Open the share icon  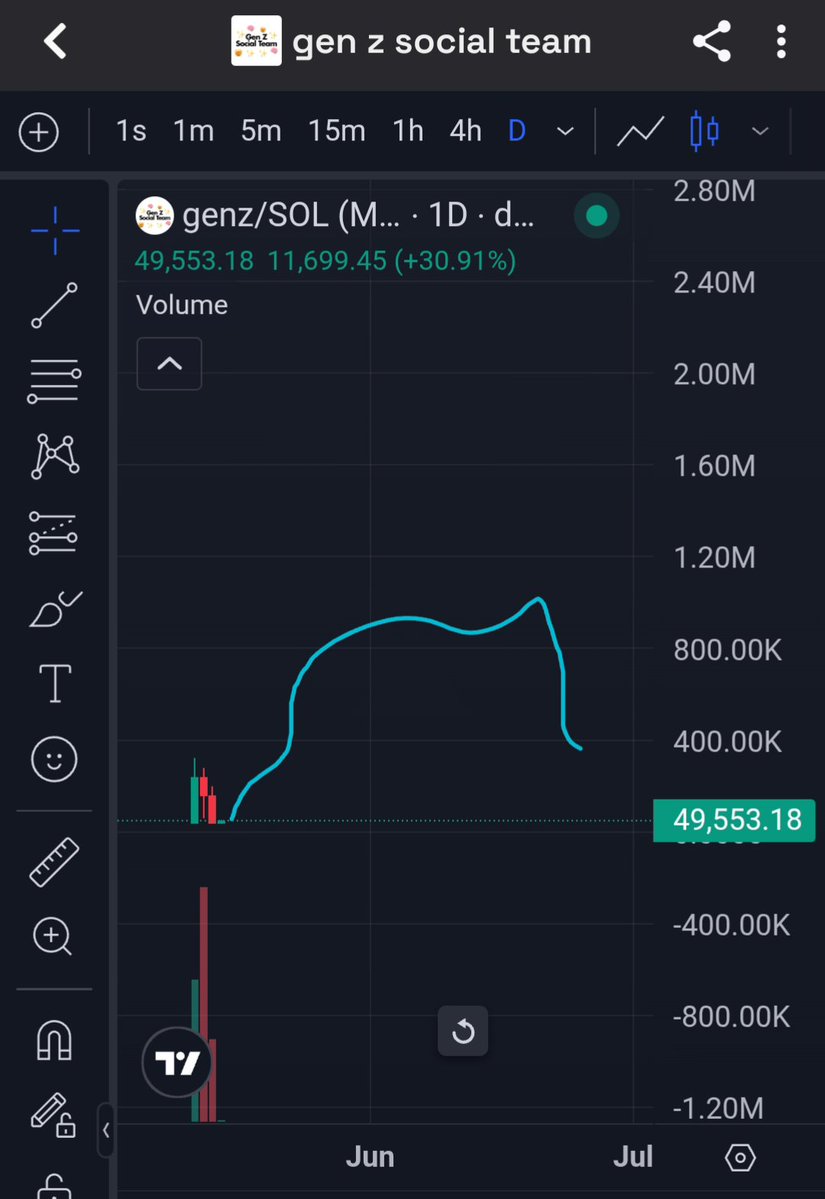coord(712,41)
